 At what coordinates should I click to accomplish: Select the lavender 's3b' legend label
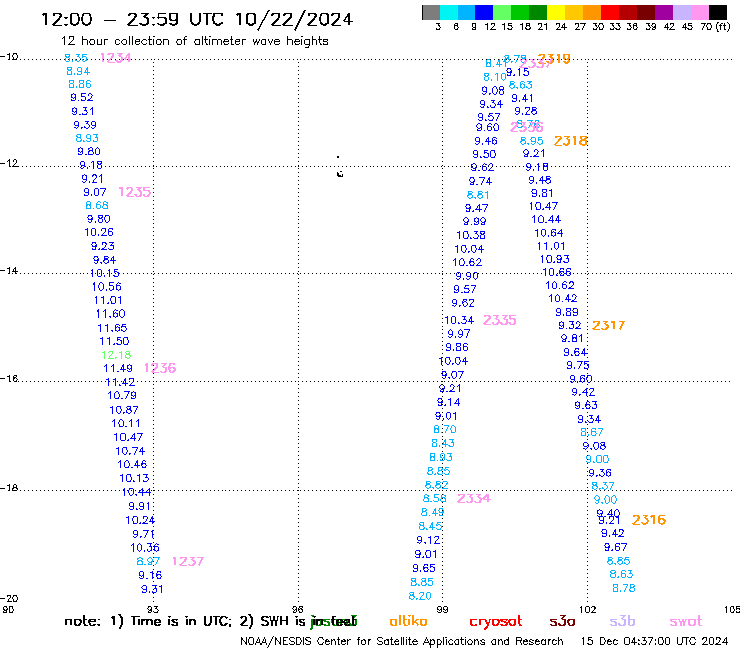[622, 621]
